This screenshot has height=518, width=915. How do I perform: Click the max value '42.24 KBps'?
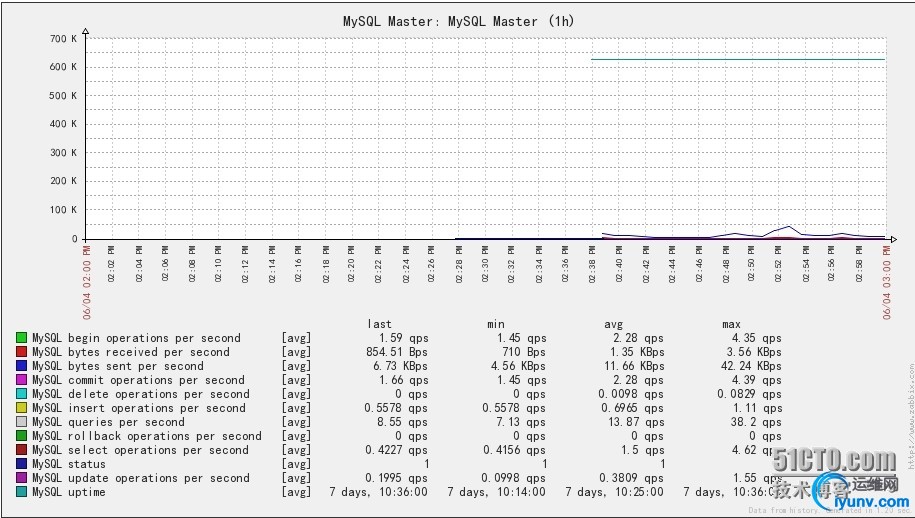pos(751,366)
